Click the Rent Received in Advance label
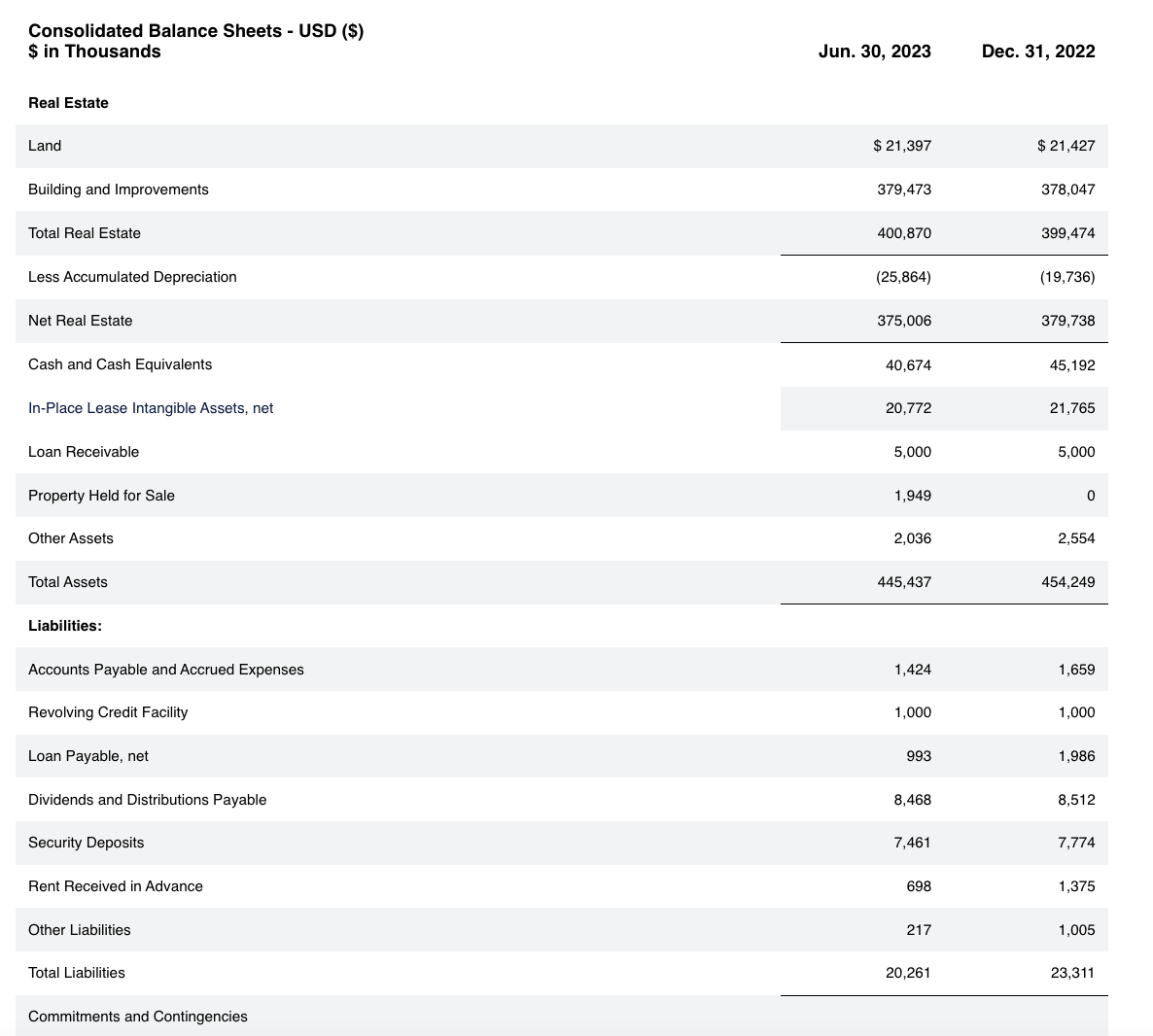 tap(115, 886)
